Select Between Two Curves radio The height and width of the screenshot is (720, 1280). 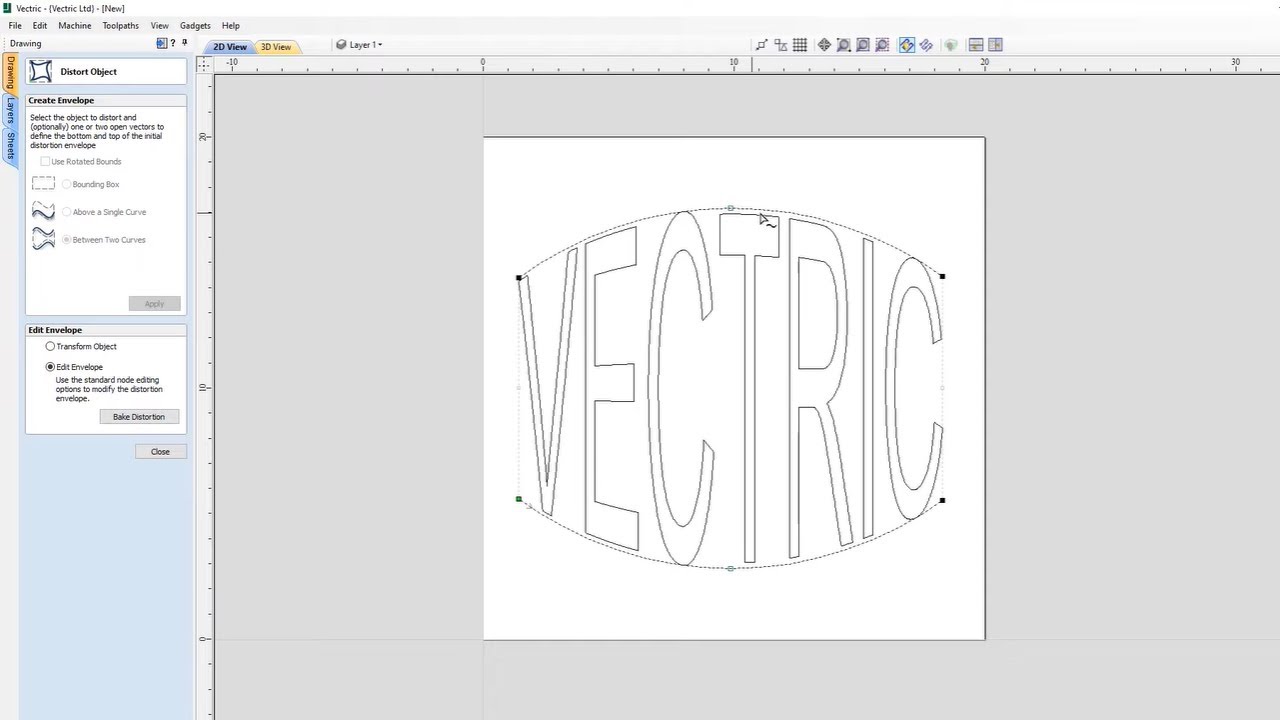click(x=66, y=240)
